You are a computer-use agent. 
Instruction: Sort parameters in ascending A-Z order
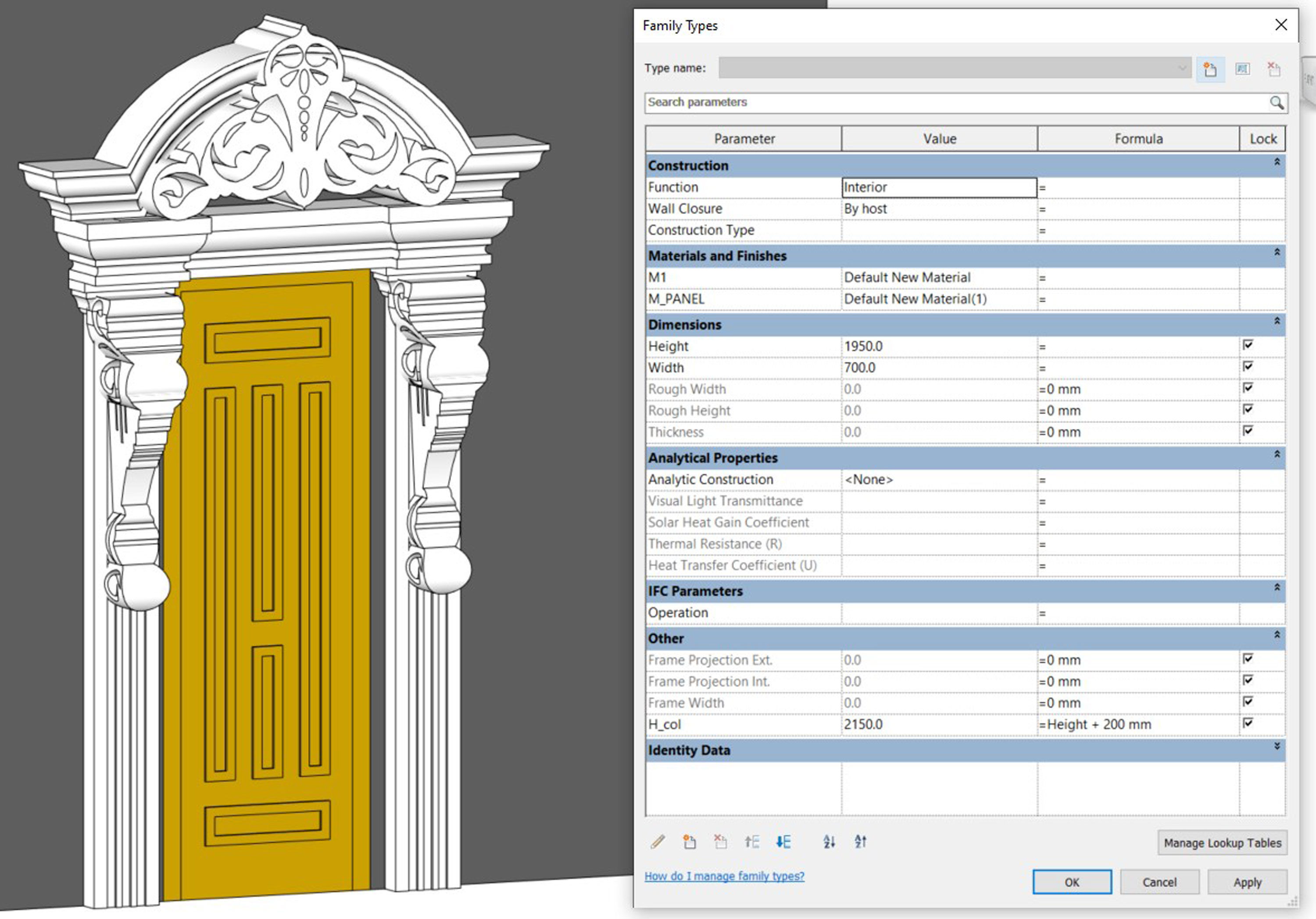pyautogui.click(x=829, y=842)
